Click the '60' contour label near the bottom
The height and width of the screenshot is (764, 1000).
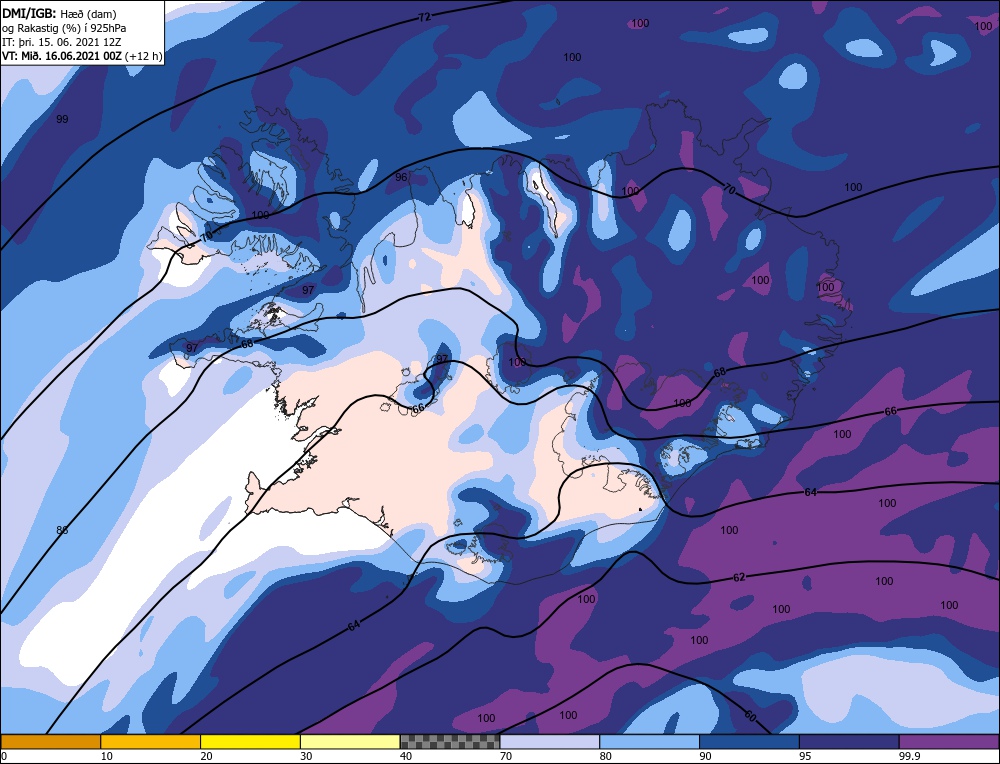click(750, 716)
